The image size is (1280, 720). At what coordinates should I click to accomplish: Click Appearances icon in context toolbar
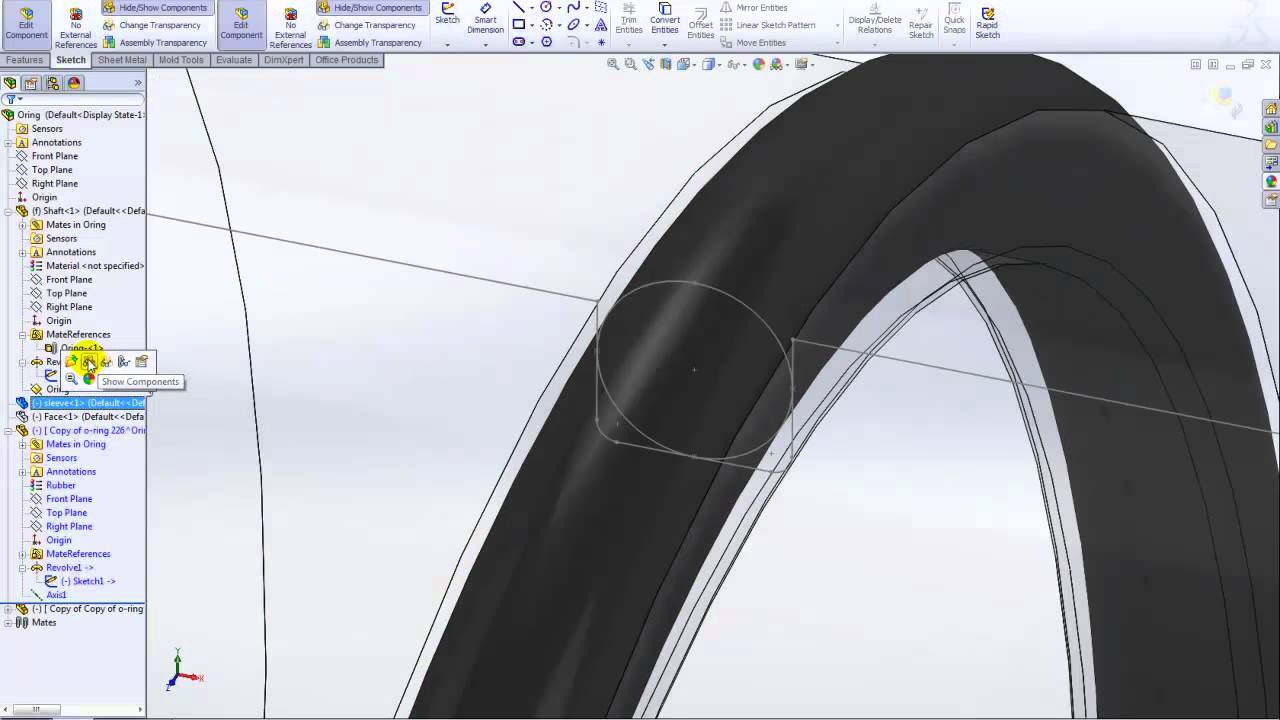89,379
